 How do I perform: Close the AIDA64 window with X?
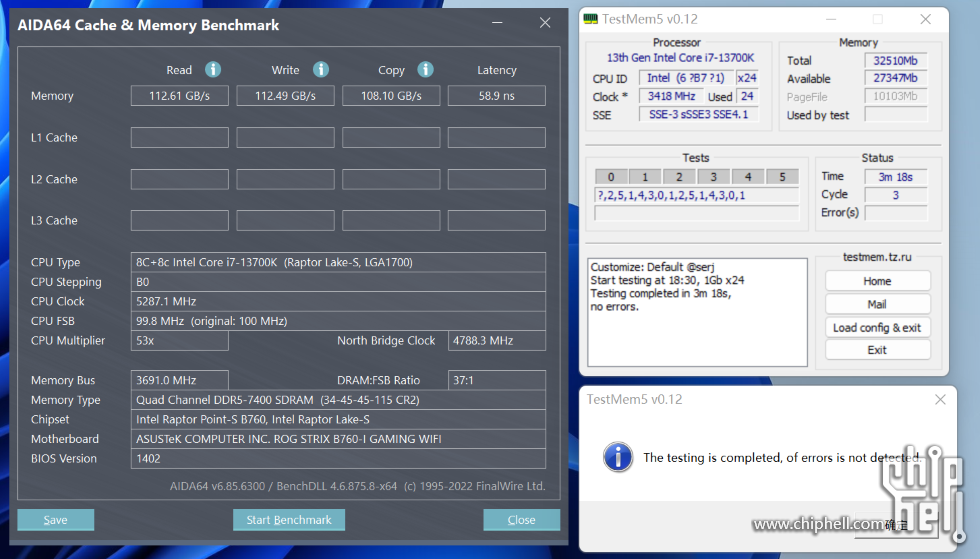545,23
